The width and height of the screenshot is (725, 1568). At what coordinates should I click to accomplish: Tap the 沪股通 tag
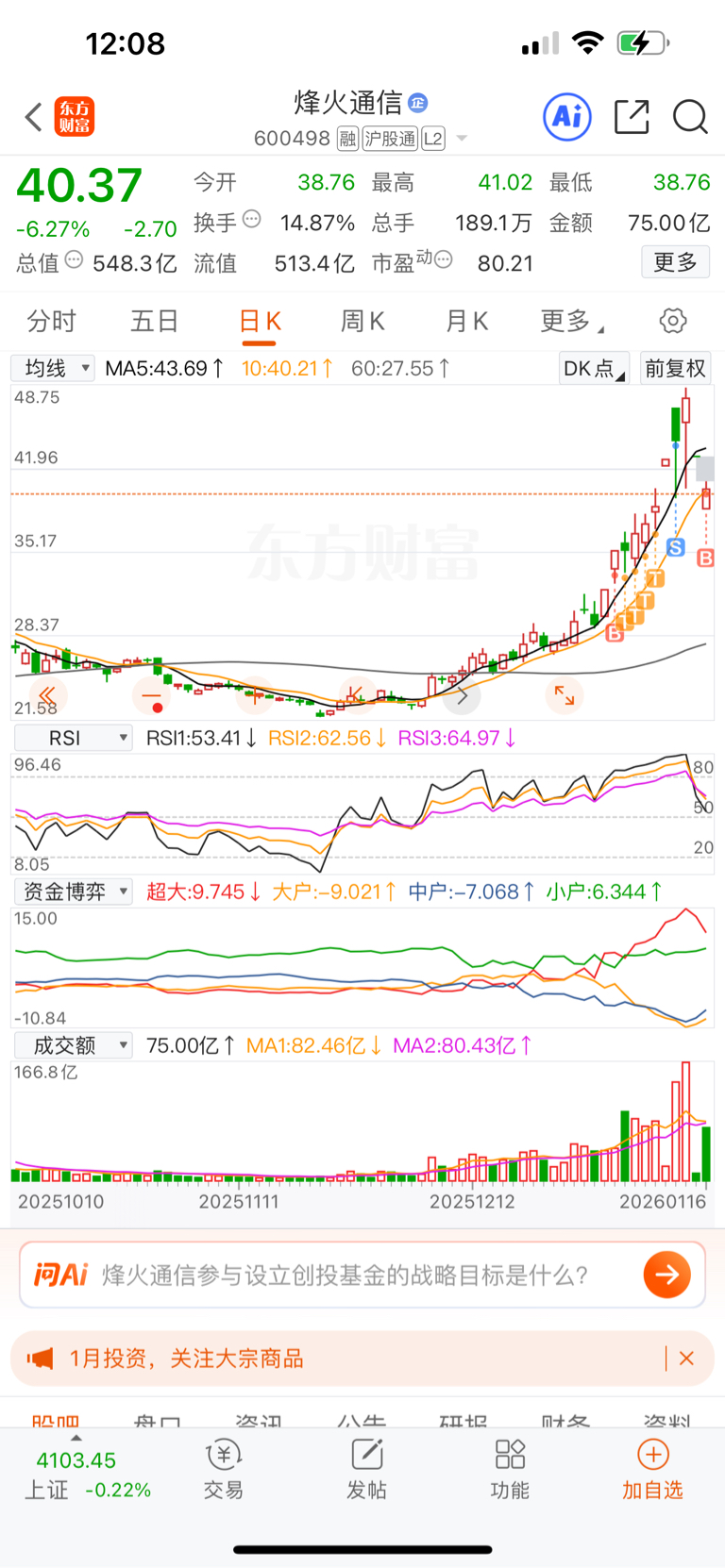390,140
